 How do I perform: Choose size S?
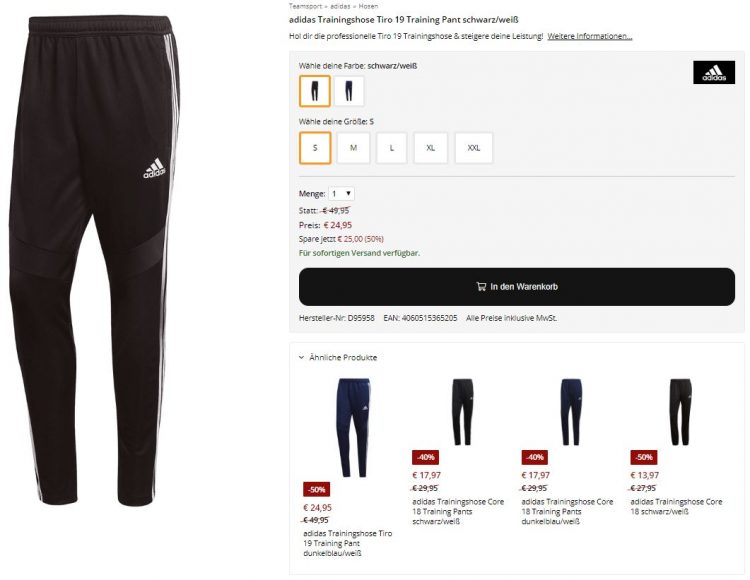tap(315, 148)
